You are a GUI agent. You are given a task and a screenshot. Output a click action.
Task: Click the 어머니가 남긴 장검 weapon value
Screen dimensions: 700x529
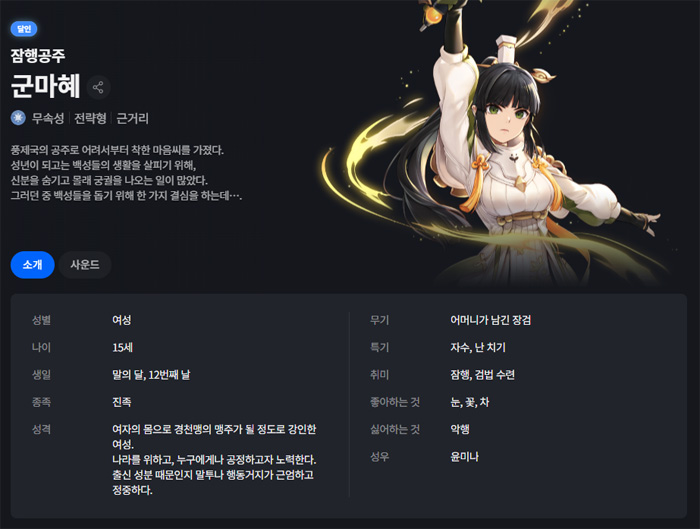point(491,320)
